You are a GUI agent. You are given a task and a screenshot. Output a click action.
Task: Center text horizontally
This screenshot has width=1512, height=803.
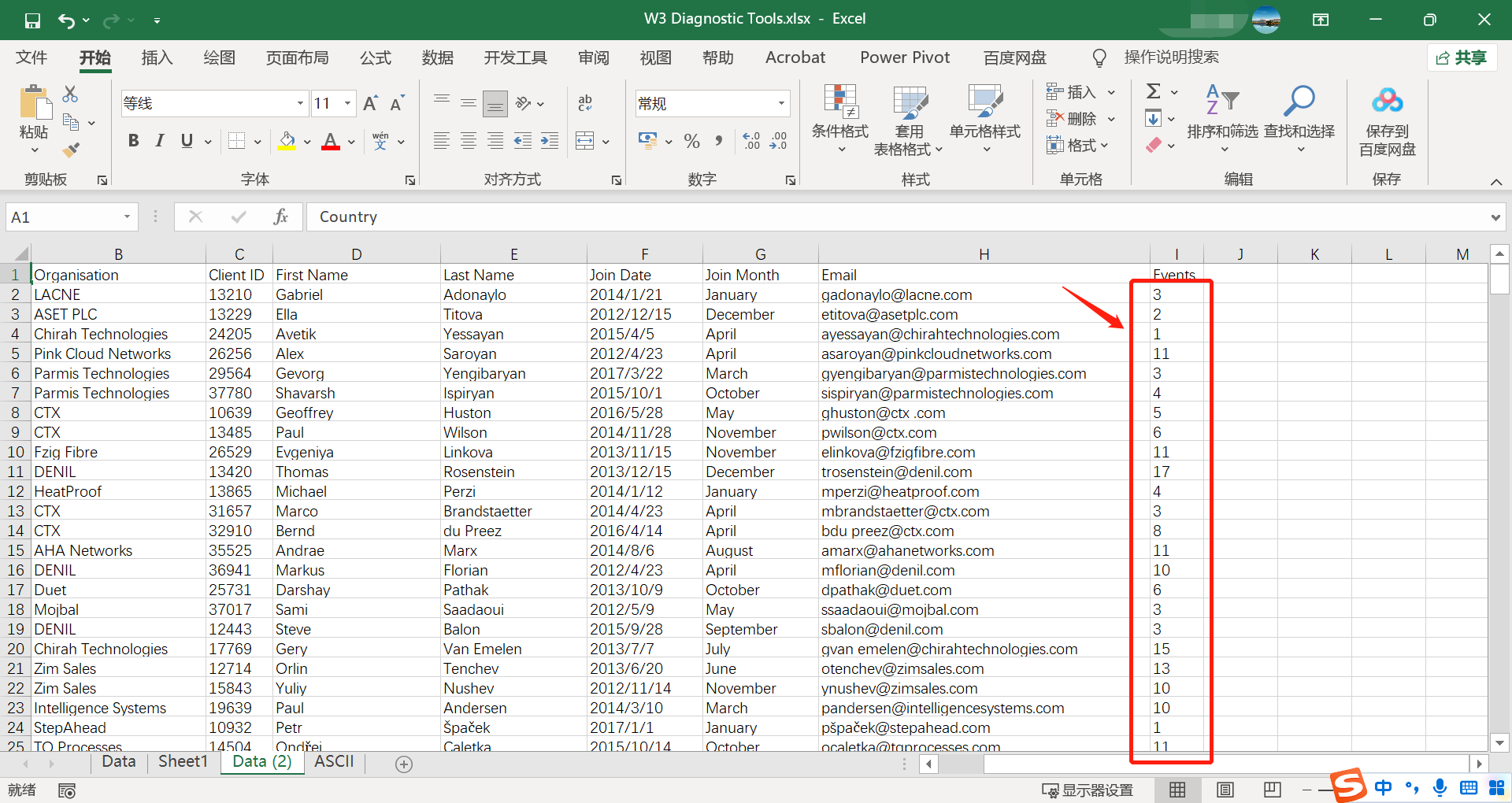click(x=469, y=141)
